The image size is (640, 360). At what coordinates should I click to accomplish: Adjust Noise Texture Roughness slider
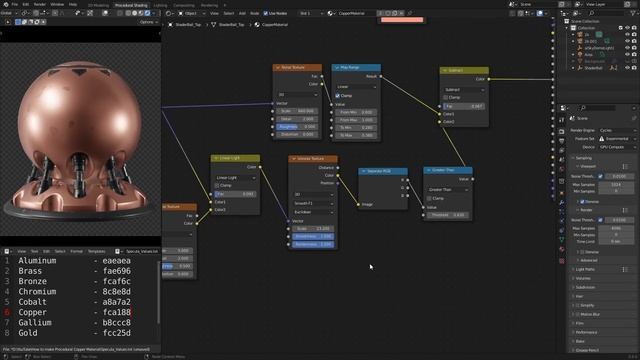click(x=297, y=127)
